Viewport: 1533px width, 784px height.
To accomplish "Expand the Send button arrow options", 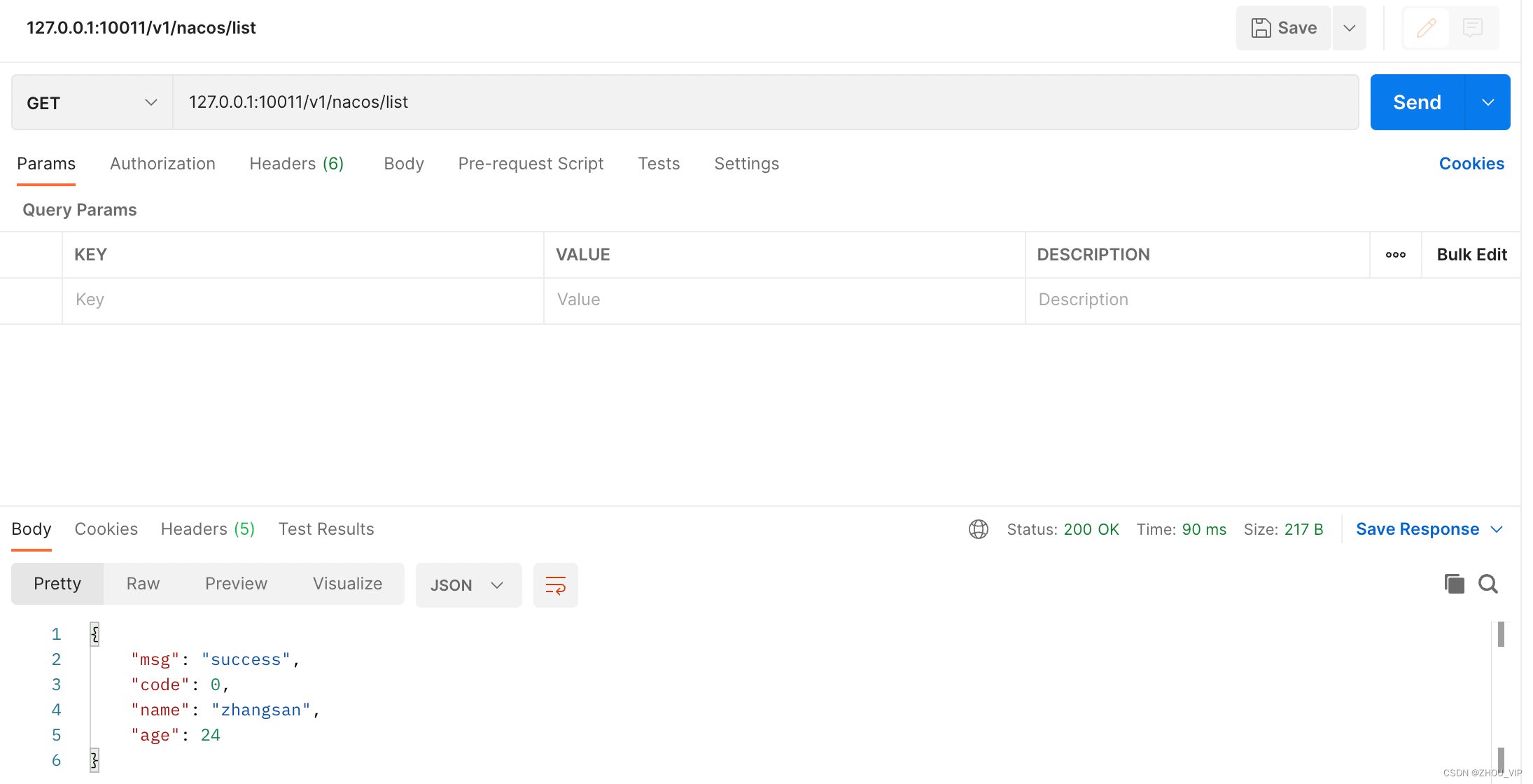I will tap(1488, 103).
